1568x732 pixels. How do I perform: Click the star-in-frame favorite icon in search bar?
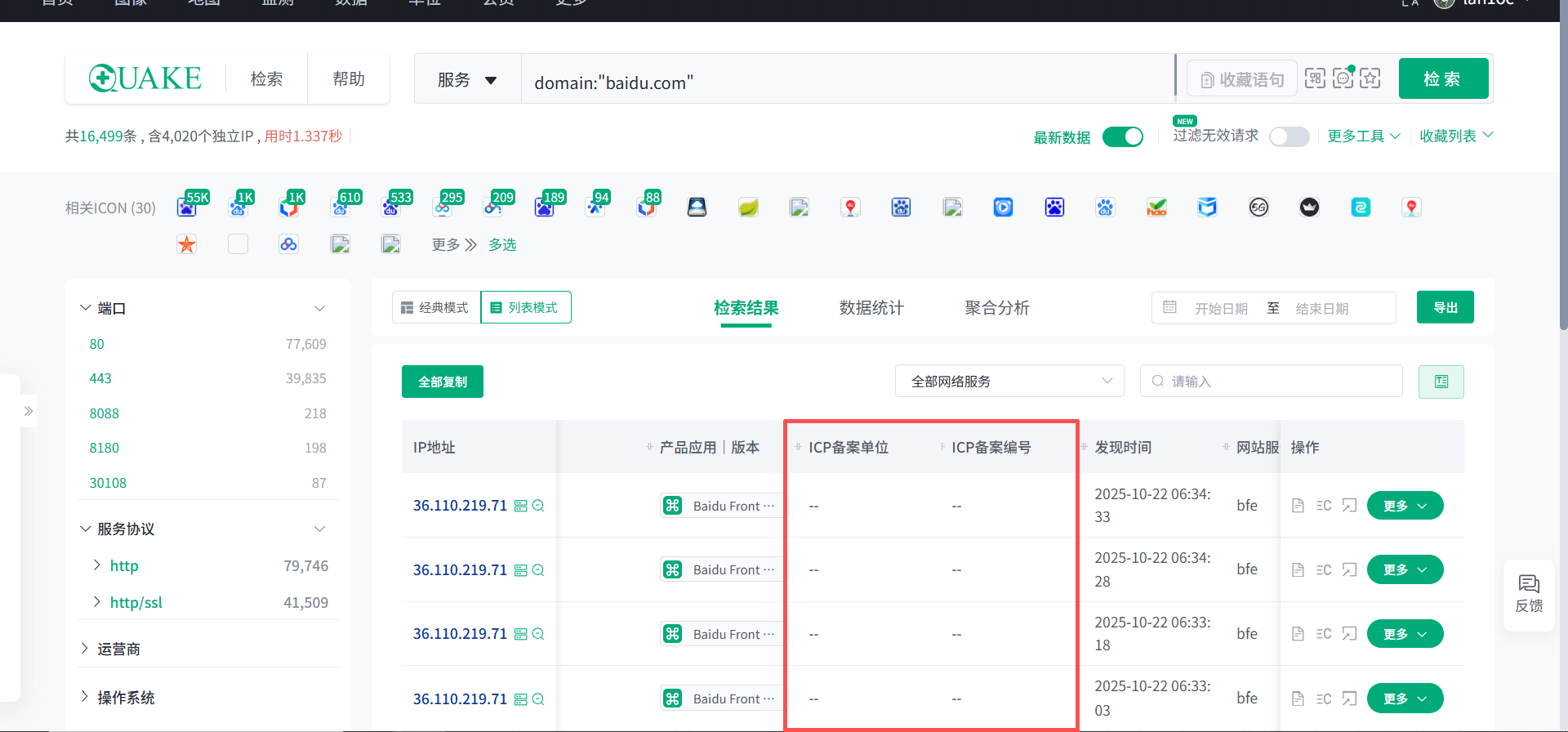[1370, 78]
